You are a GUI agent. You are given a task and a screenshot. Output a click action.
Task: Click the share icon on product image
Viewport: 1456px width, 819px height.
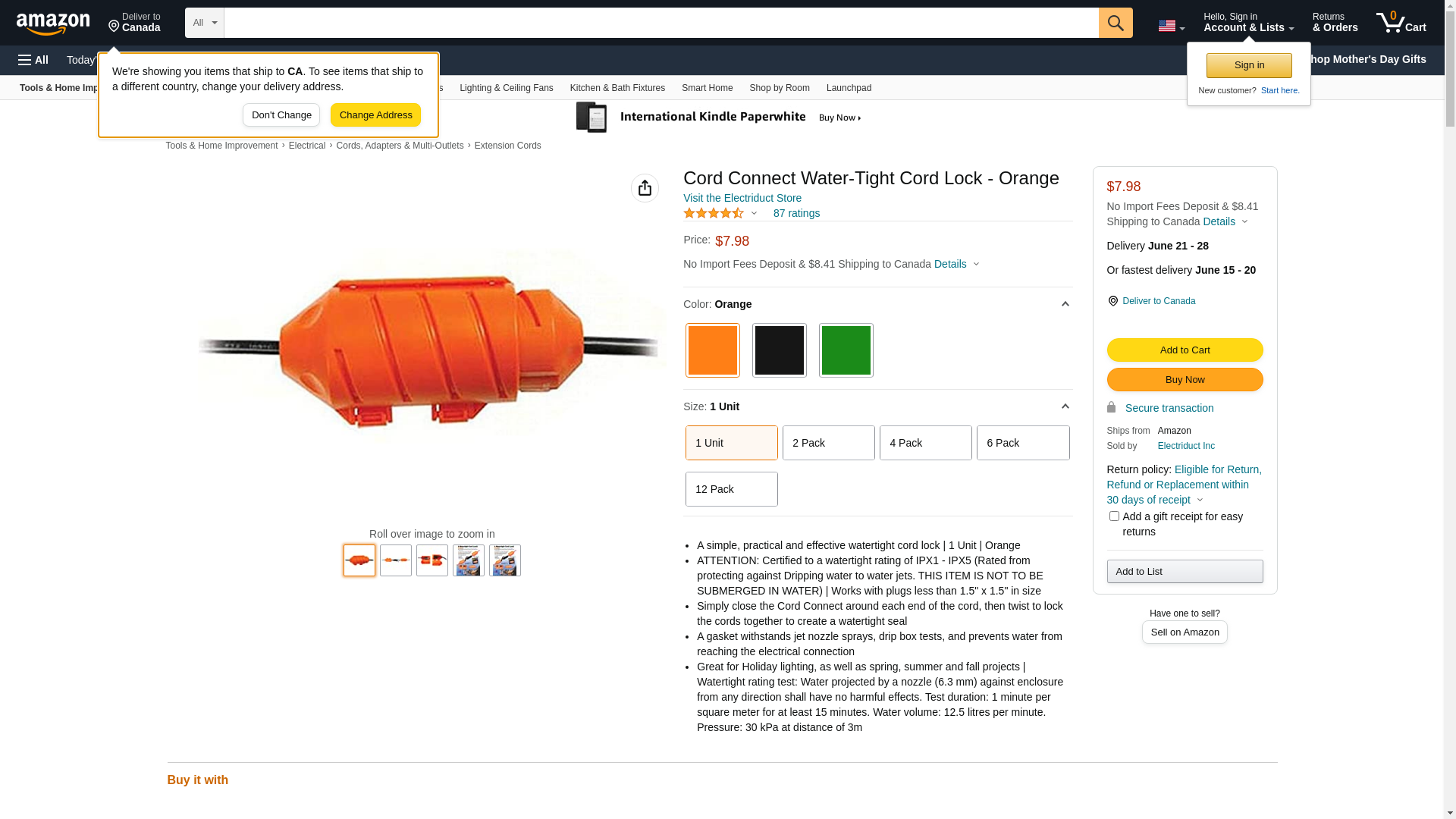point(645,188)
